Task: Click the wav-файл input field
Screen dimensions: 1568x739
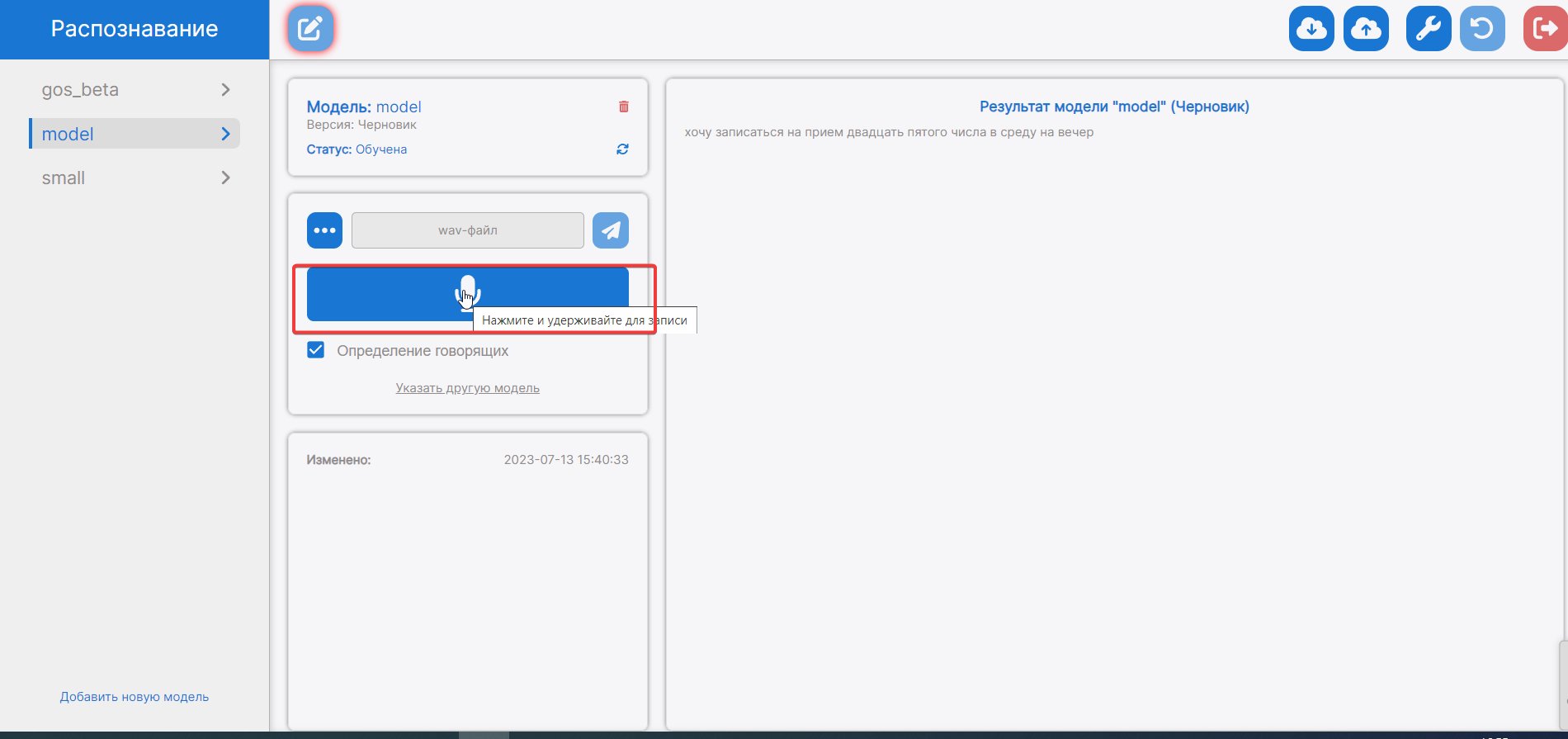Action: pos(467,230)
